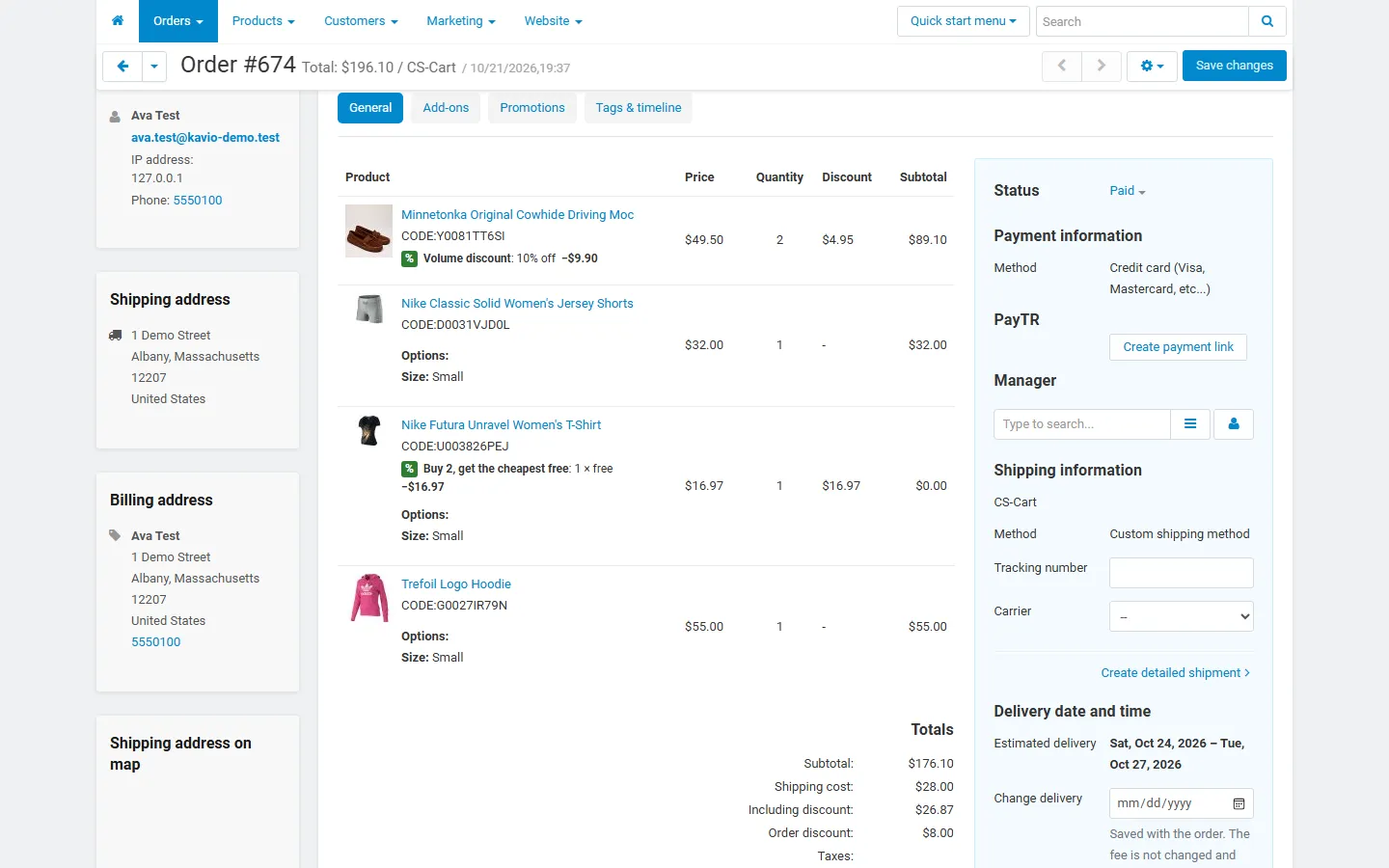The image size is (1389, 868).
Task: Click the manager person icon button
Action: (x=1234, y=424)
